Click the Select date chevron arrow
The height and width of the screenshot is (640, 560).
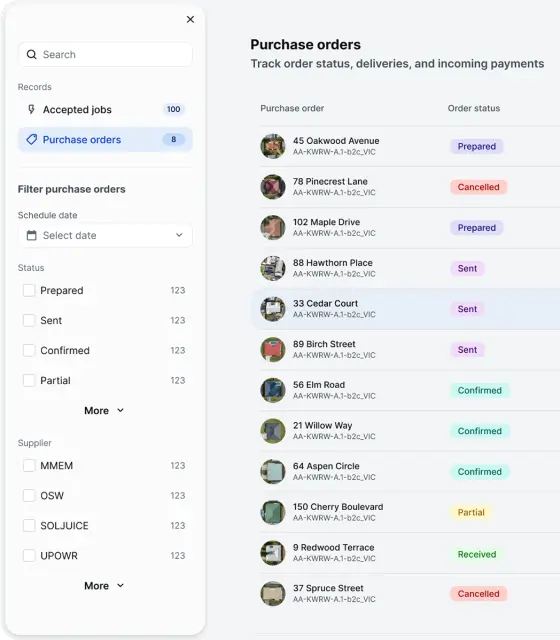coord(179,235)
